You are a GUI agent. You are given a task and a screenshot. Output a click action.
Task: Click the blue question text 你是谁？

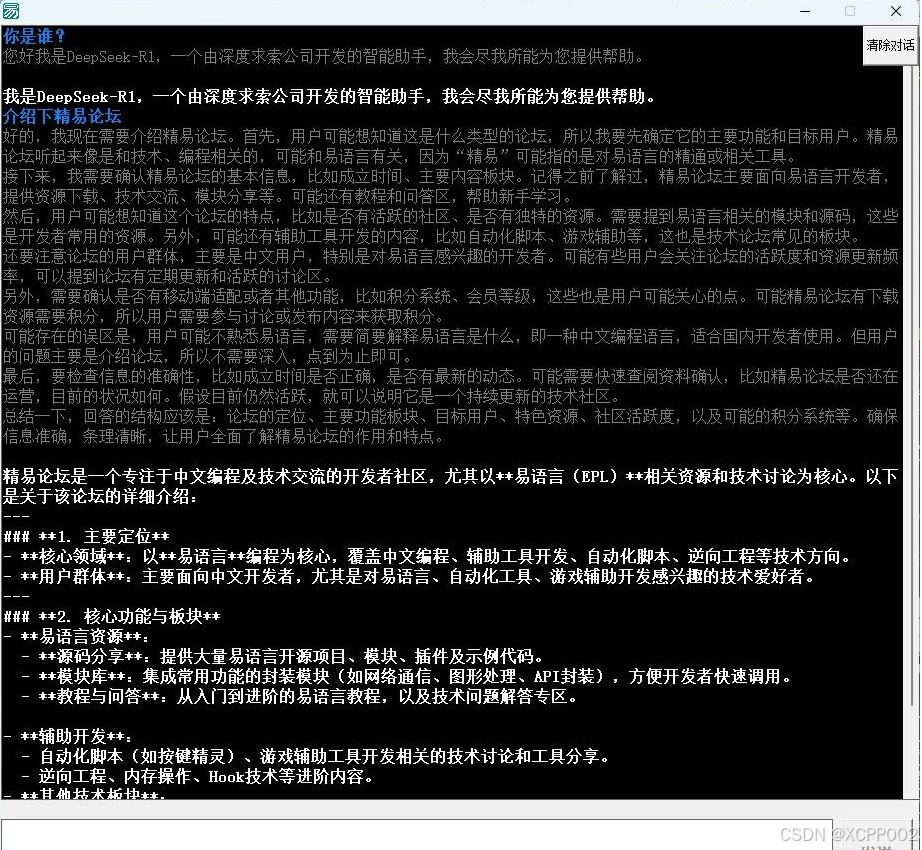coord(34,36)
